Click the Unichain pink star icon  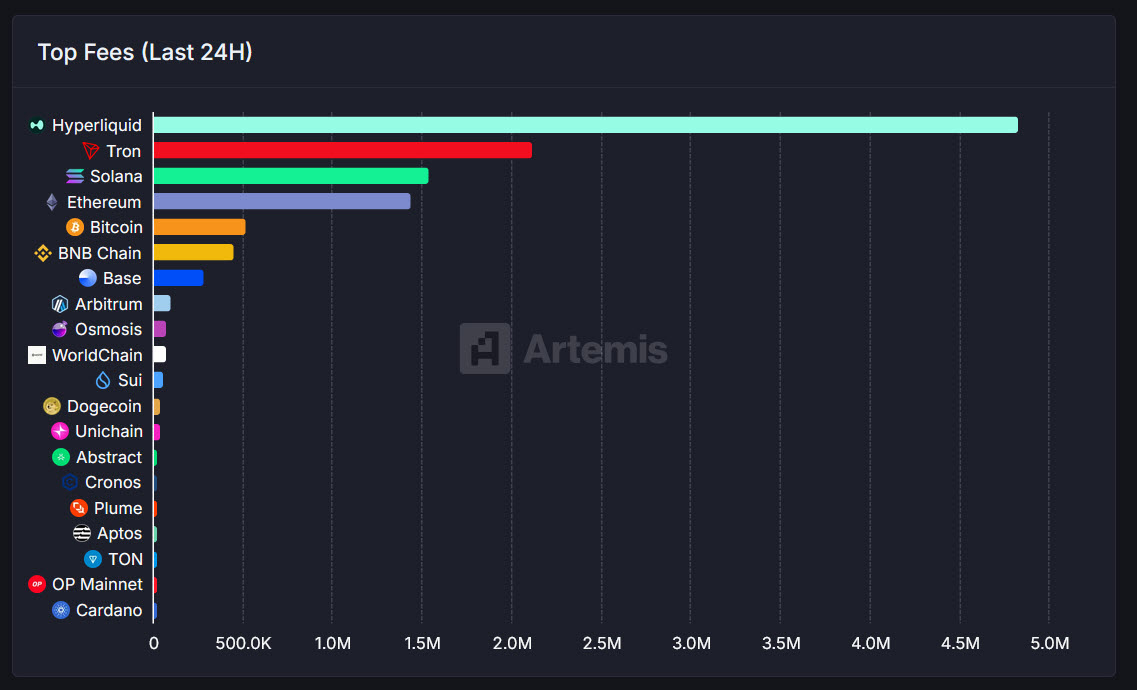[x=60, y=431]
